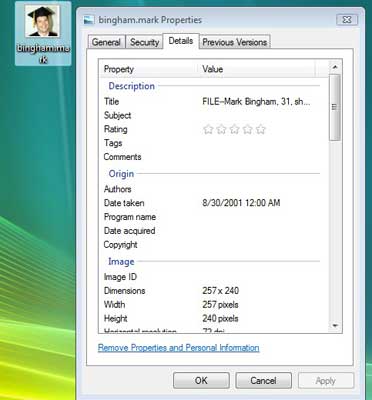This screenshot has width=372, height=400.
Task: Click the vertical scrollbar thumb
Action: point(335,107)
